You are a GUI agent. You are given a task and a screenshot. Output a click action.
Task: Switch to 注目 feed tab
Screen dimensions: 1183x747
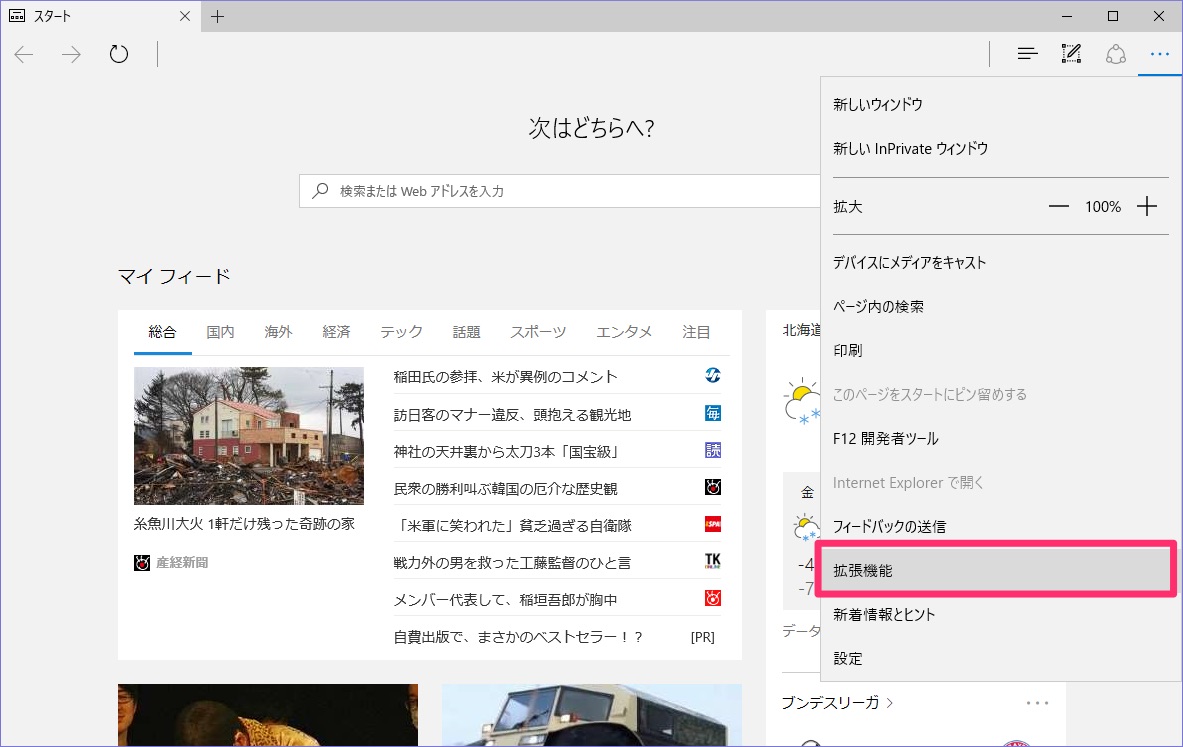pos(696,332)
